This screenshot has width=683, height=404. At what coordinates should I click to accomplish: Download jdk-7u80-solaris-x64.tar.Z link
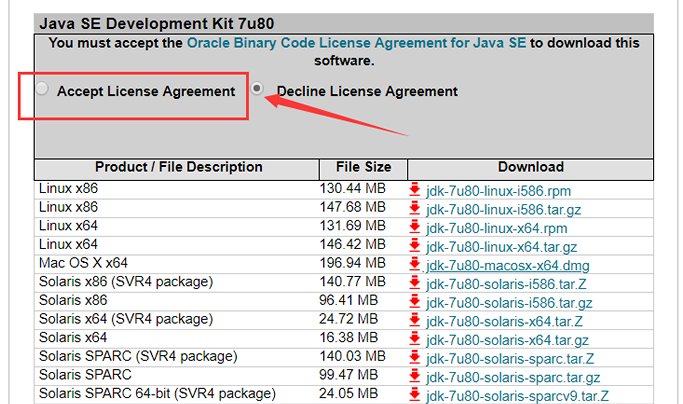[x=504, y=322]
